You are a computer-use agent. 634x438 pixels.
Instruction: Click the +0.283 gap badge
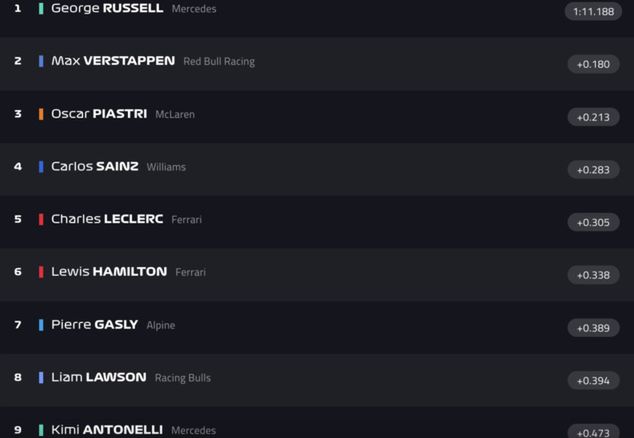click(x=593, y=170)
